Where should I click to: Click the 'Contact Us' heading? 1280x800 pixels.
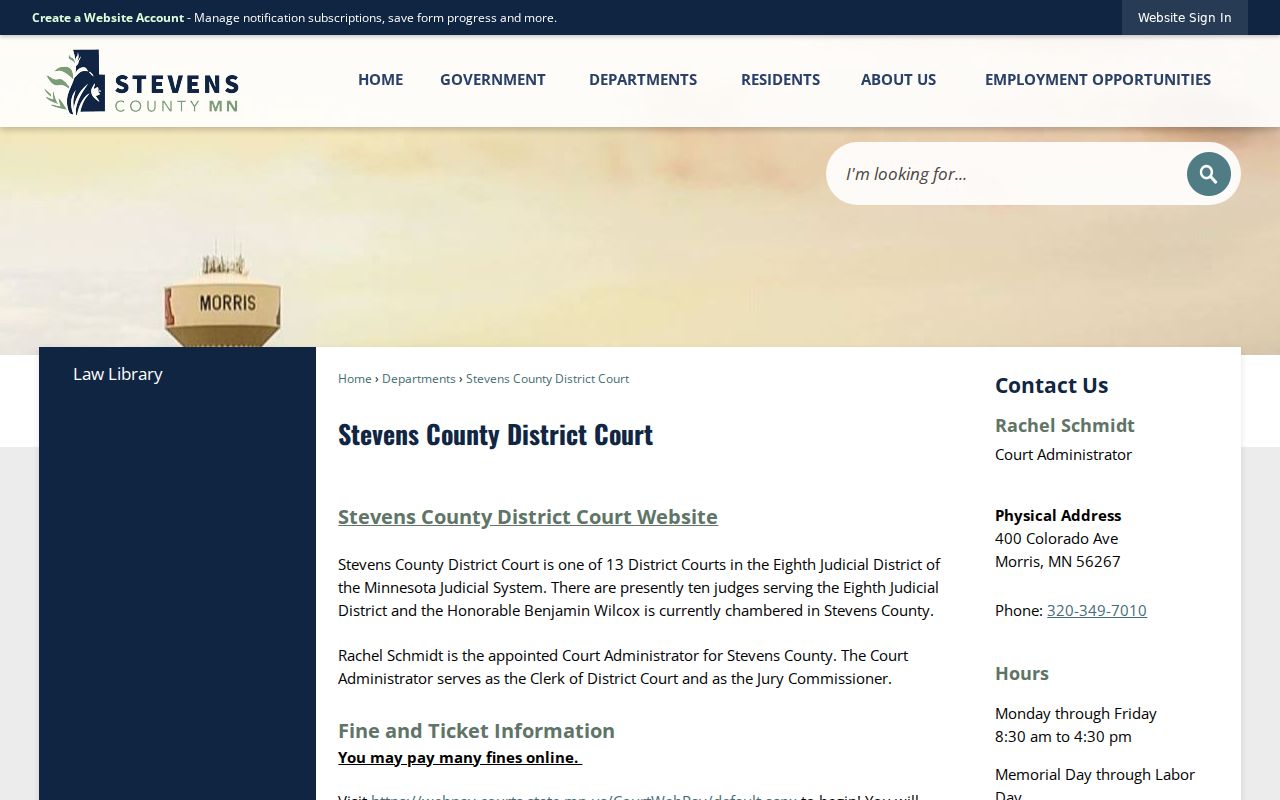(x=1052, y=386)
